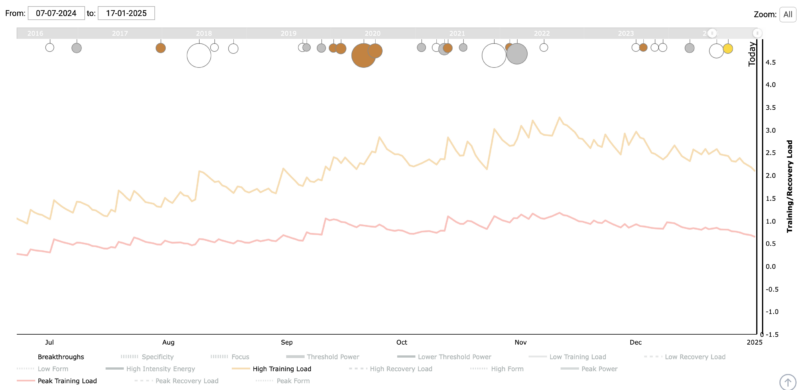
Task: Show the Peak Recovery Load series
Action: 176,381
